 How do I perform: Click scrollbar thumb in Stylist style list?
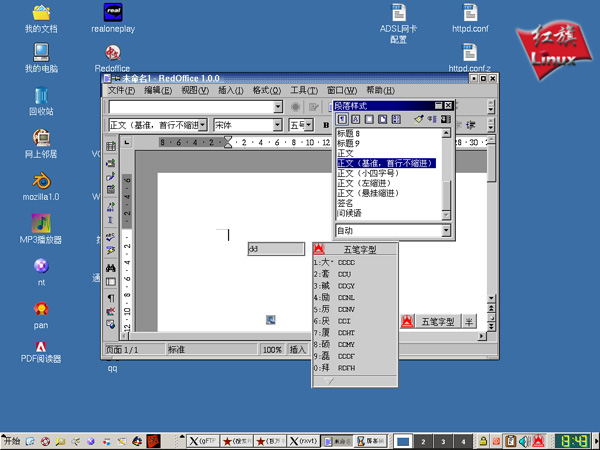coord(446,195)
